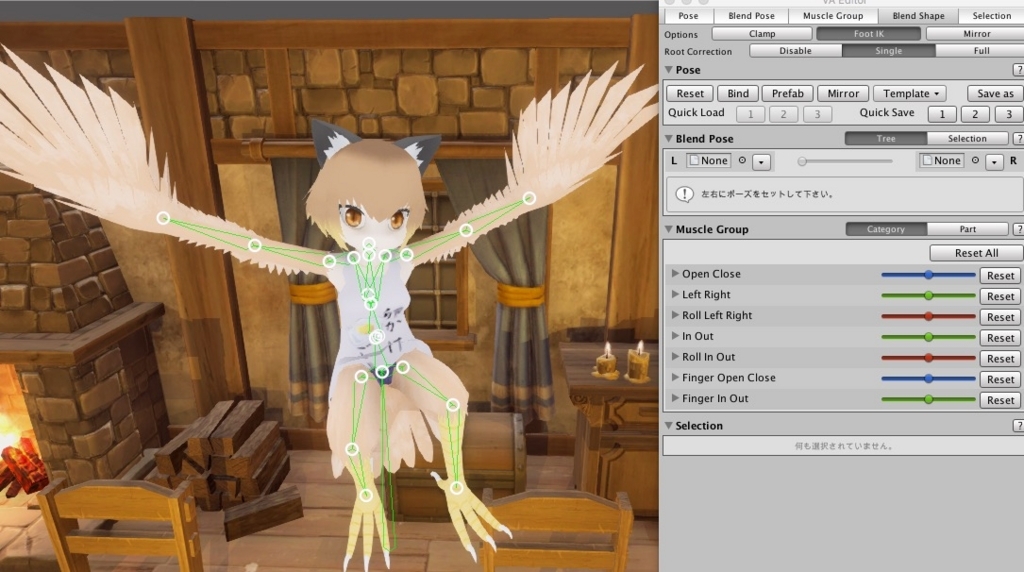Screen dimensions: 1024x572
Task: Select Selection mode in Blend Pose
Action: click(x=967, y=138)
